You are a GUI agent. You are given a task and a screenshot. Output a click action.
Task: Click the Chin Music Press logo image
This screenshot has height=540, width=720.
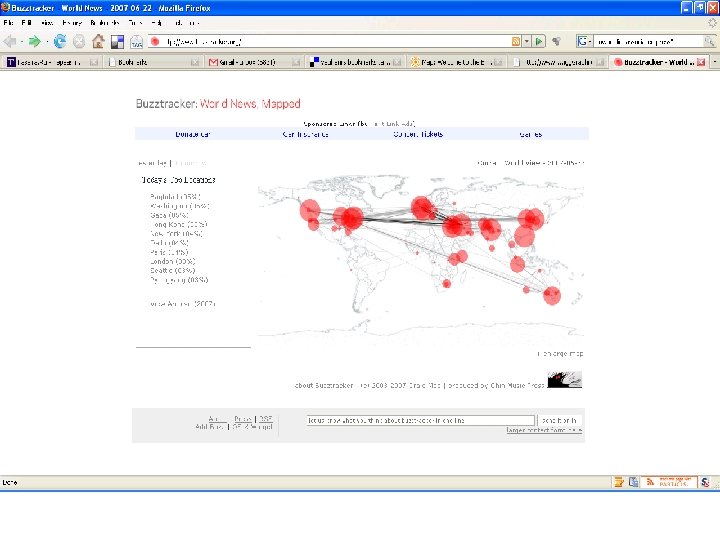pos(564,380)
